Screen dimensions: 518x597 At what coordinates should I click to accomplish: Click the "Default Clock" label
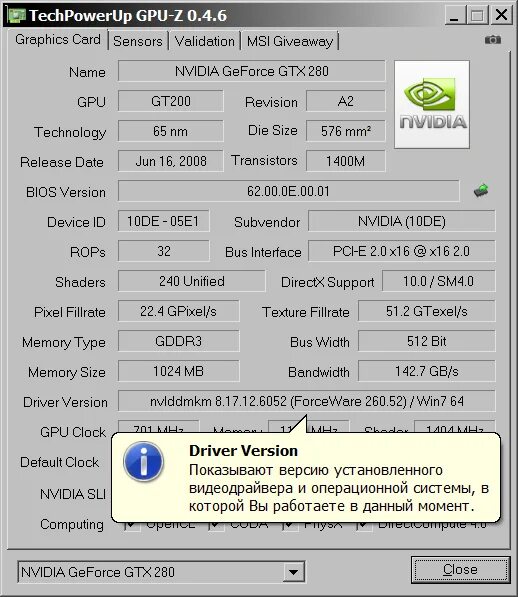click(59, 462)
